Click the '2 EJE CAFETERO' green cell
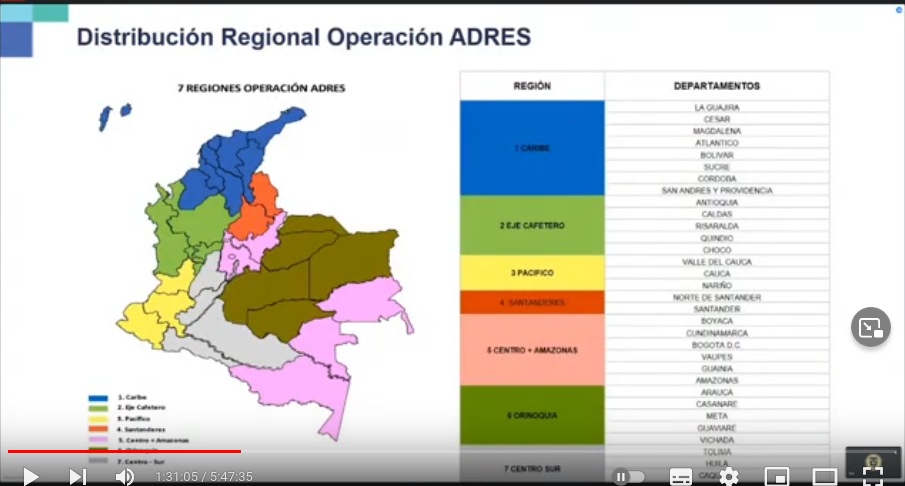 (532, 226)
